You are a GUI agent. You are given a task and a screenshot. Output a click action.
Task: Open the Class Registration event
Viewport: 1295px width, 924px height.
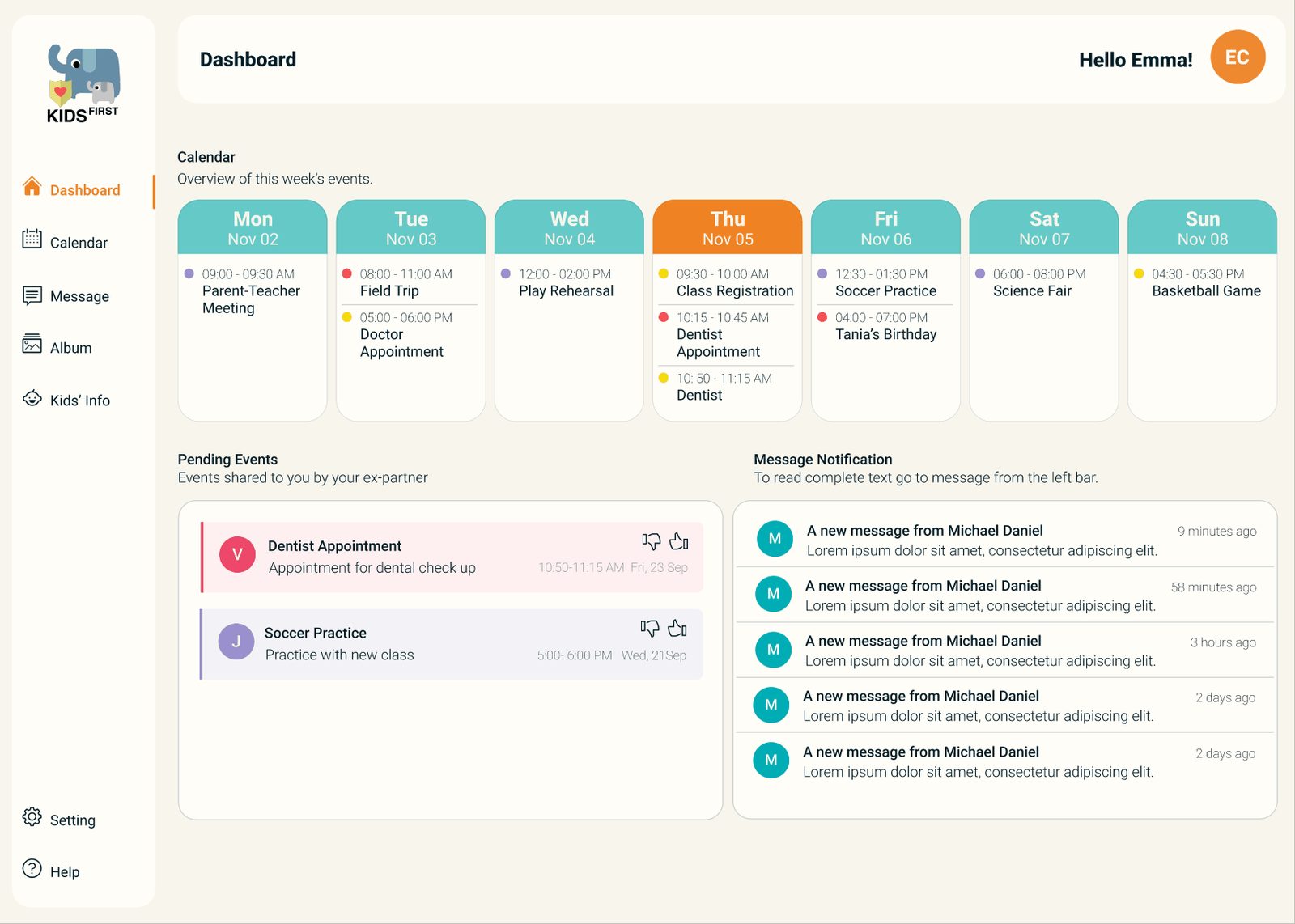[x=726, y=283]
